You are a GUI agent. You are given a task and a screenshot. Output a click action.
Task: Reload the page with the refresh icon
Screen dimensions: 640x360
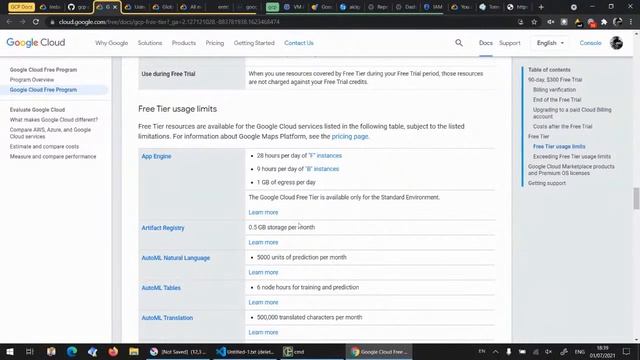tap(36, 22)
